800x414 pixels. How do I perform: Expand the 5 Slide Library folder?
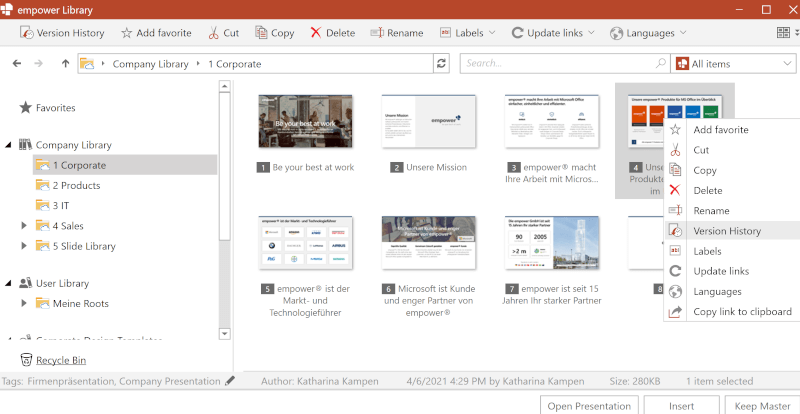(x=23, y=246)
